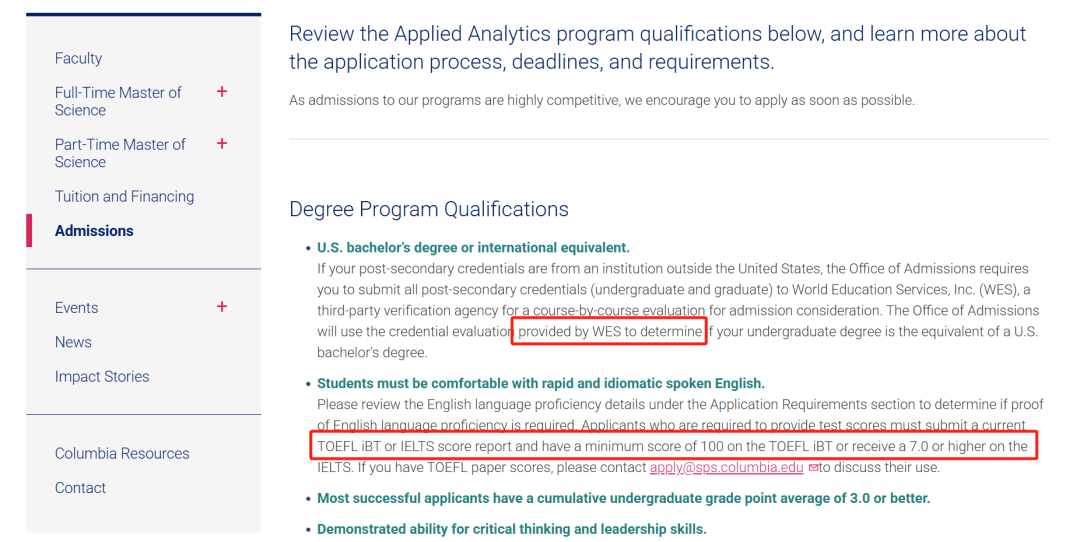
Task: Click the grade point average requirement line
Action: coord(623,498)
